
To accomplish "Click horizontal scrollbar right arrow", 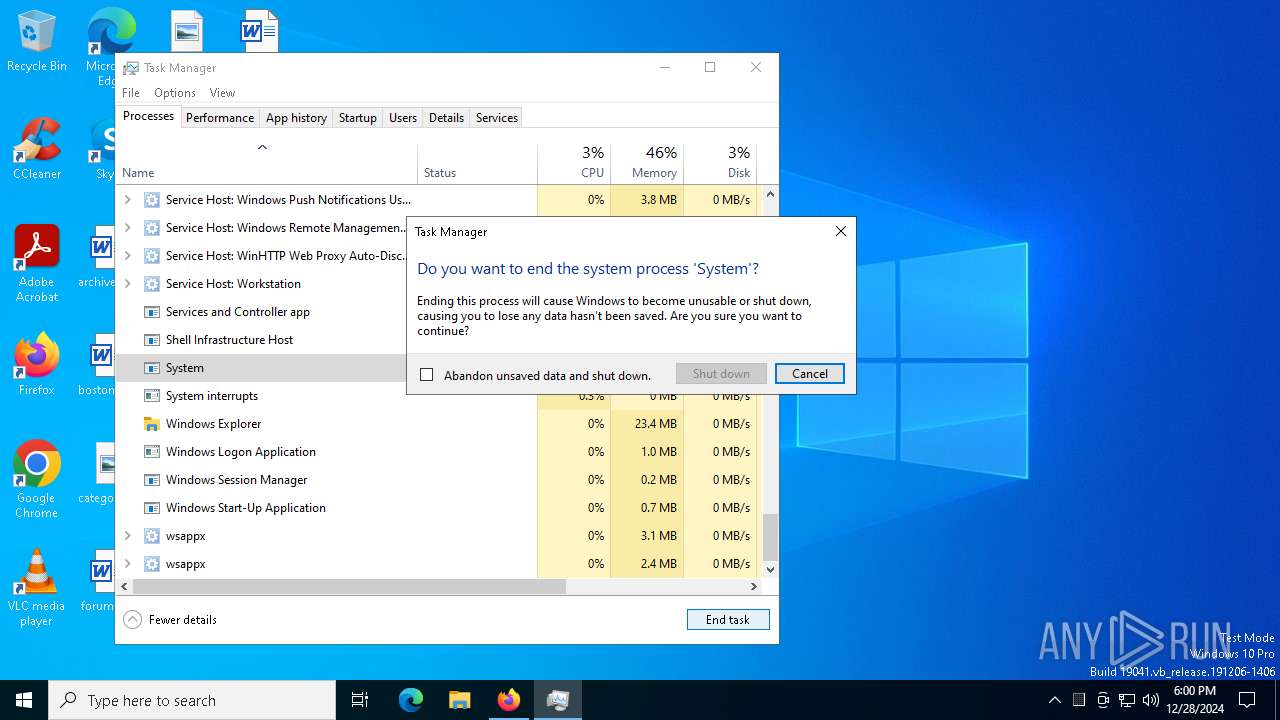I will pyautogui.click(x=754, y=587).
